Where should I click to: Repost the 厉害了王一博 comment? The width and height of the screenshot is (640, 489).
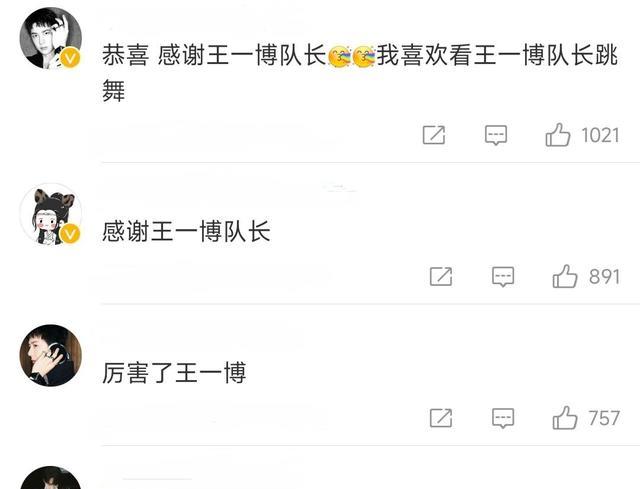pyautogui.click(x=441, y=418)
